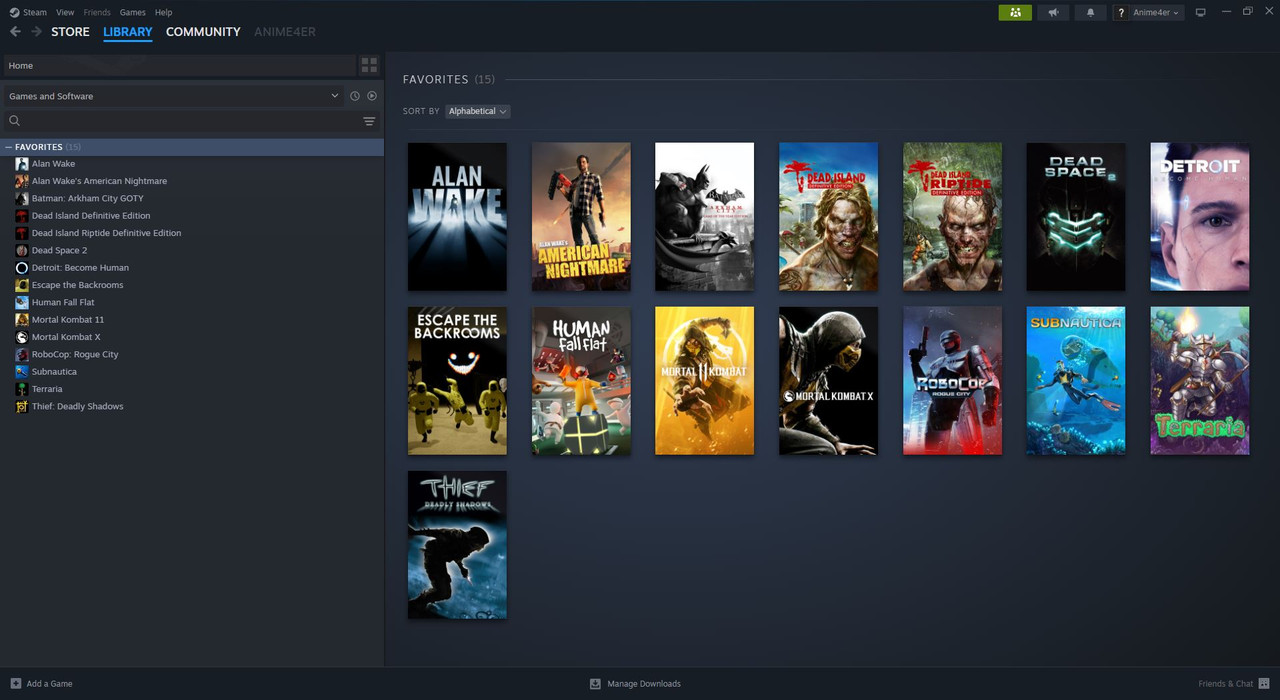Open Friends & Chat grid icon
The image size is (1280, 700).
coord(1264,684)
